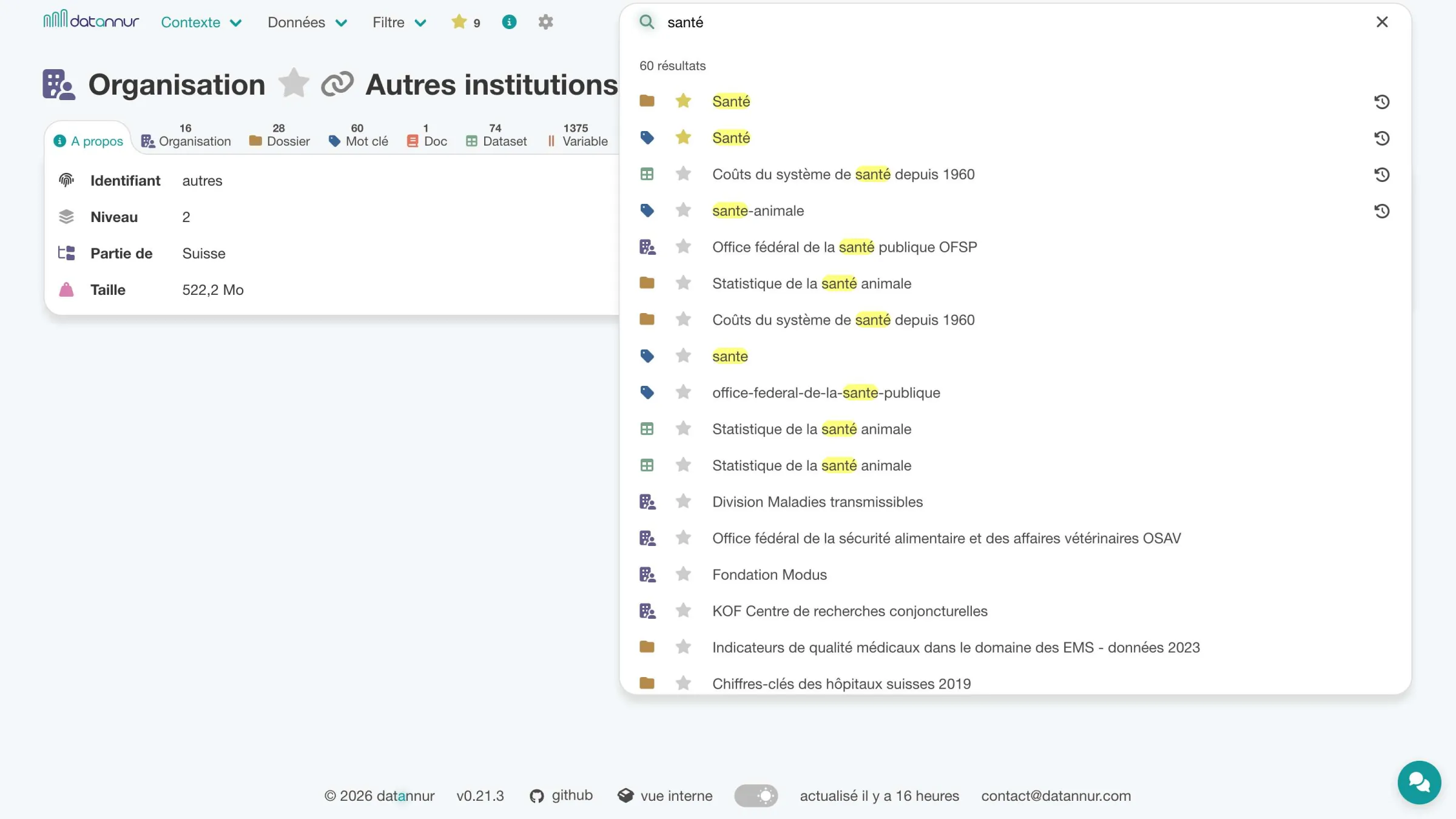The width and height of the screenshot is (1456, 819).
Task: Open the chat bubble button
Action: (x=1419, y=782)
